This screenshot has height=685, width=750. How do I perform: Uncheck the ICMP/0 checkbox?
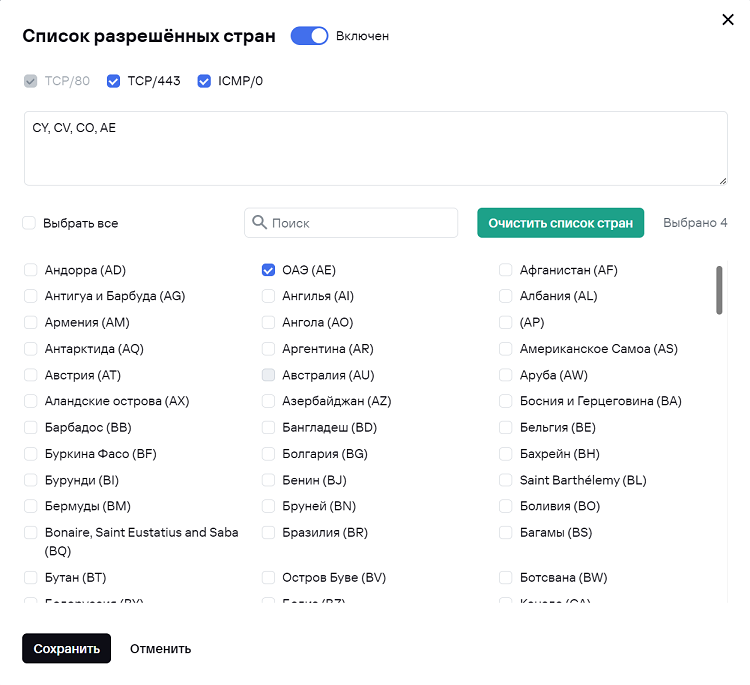205,81
